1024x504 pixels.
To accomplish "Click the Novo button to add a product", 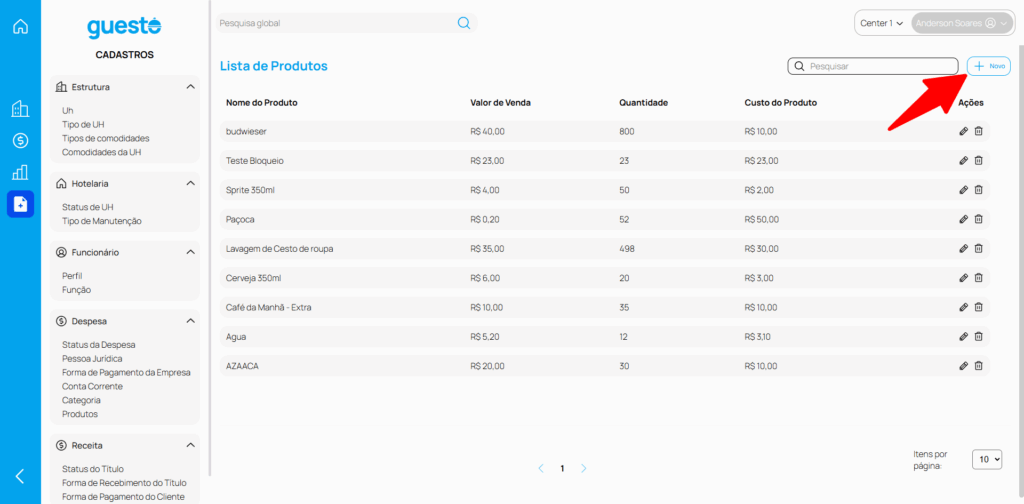I will pyautogui.click(x=989, y=66).
